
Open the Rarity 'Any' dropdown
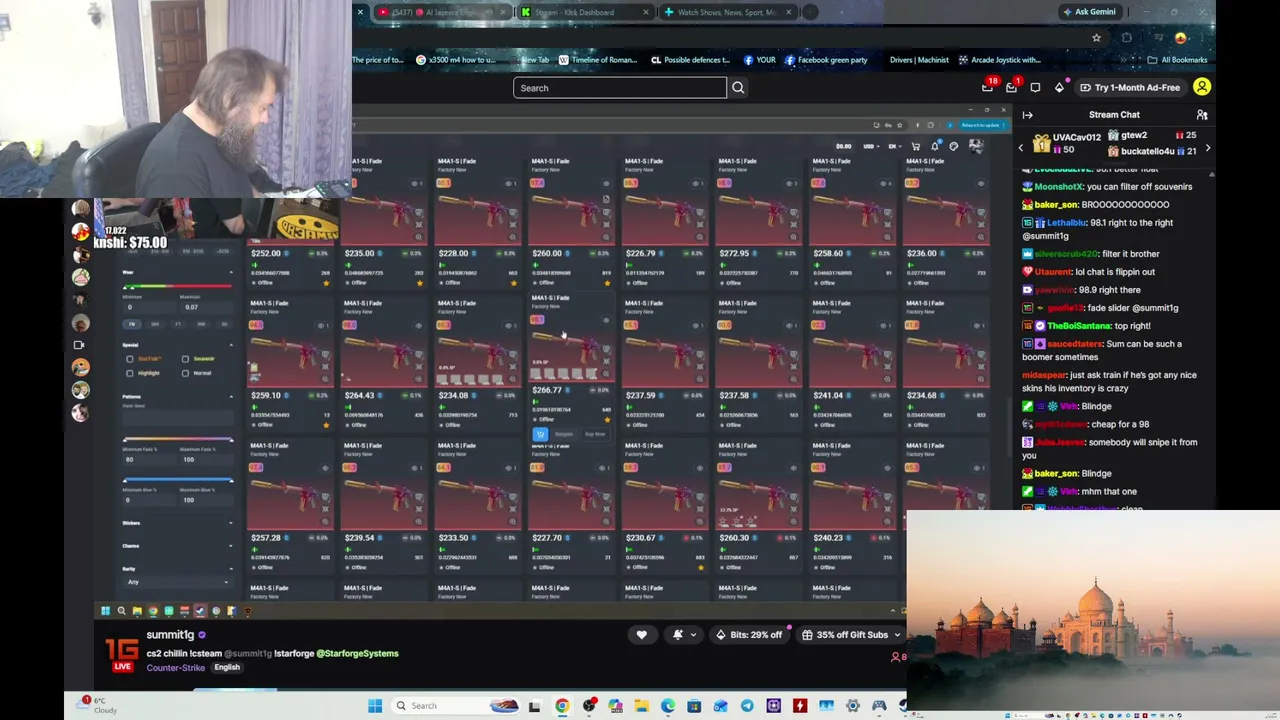tap(178, 582)
